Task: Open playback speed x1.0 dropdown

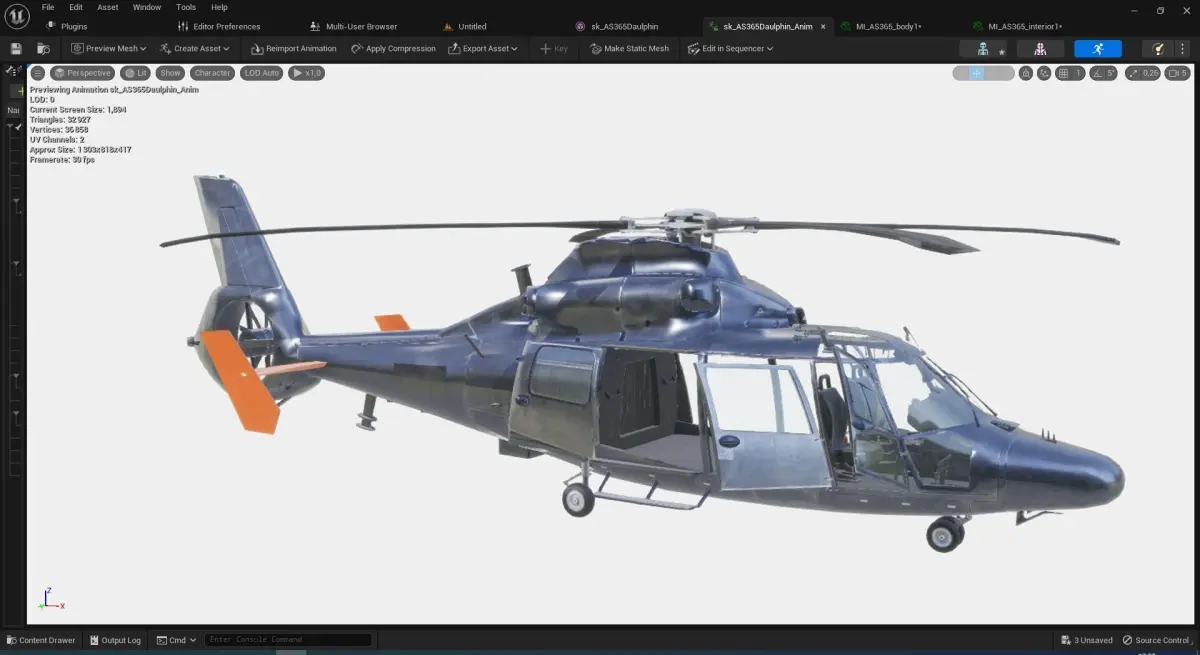Action: (307, 73)
